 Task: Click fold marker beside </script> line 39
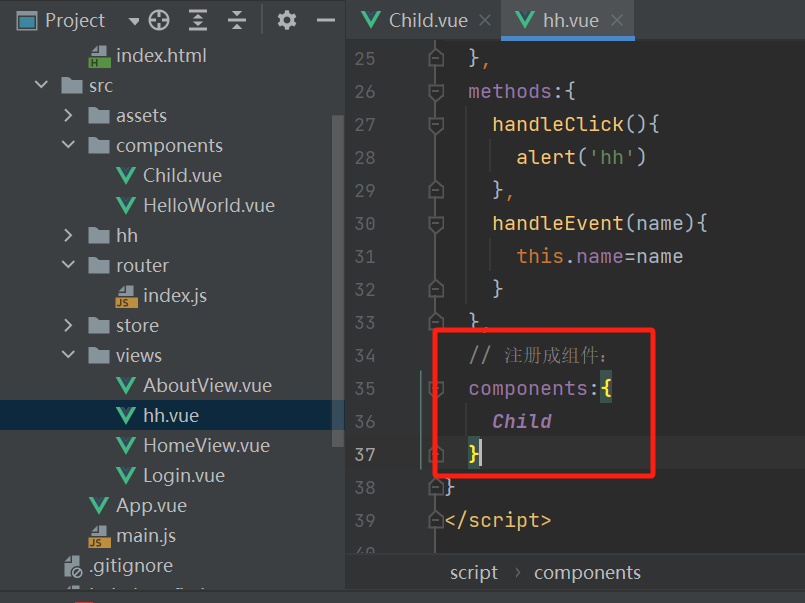(x=436, y=520)
